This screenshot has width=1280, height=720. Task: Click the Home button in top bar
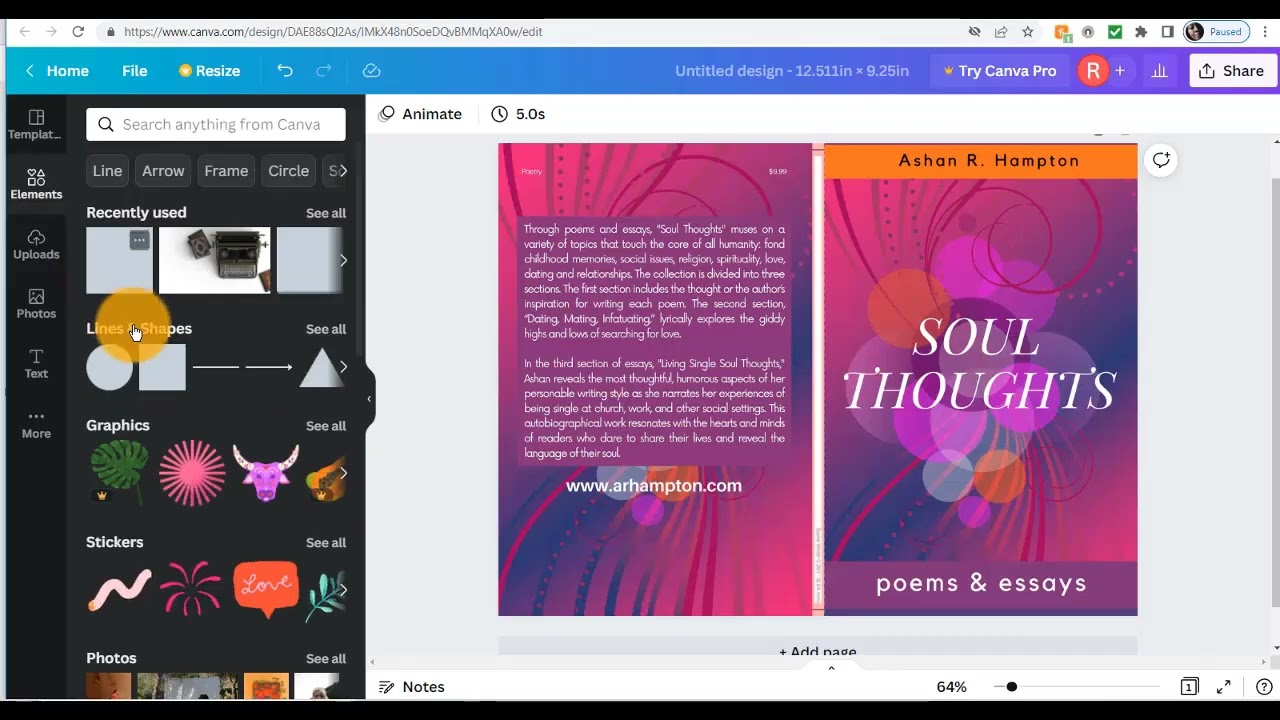point(57,71)
